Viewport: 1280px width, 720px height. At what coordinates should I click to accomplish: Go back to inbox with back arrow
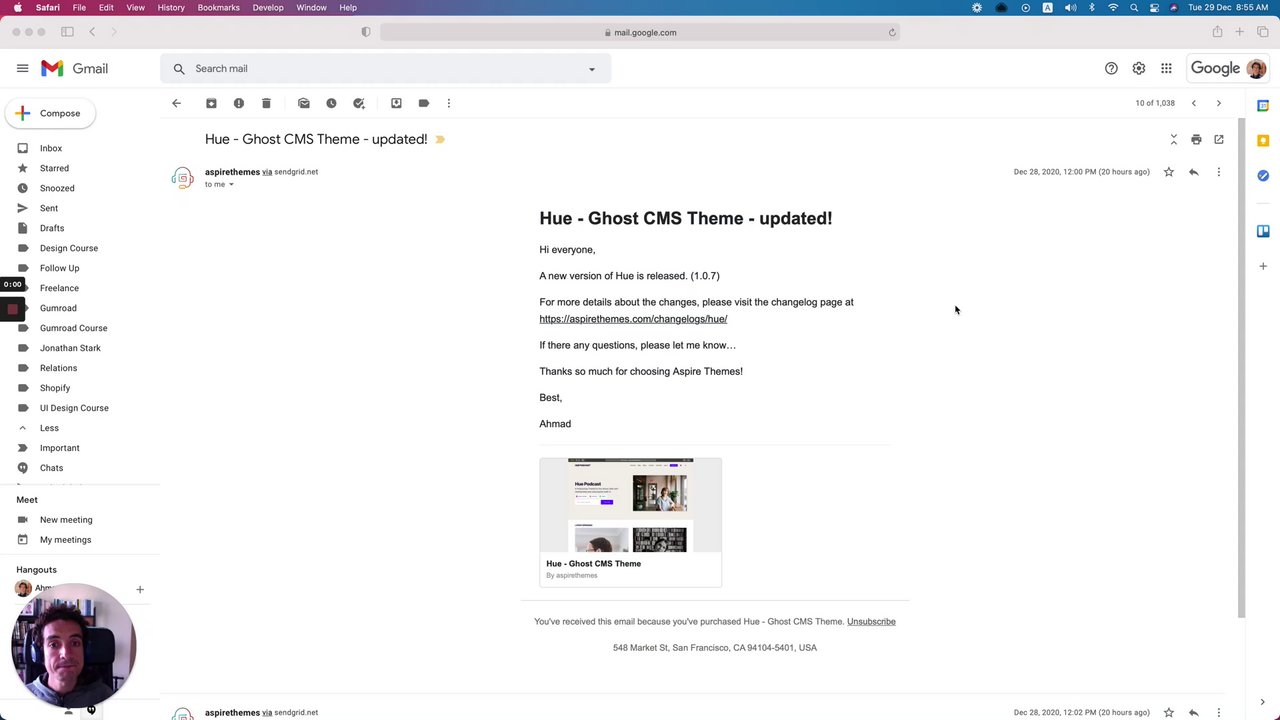[176, 103]
